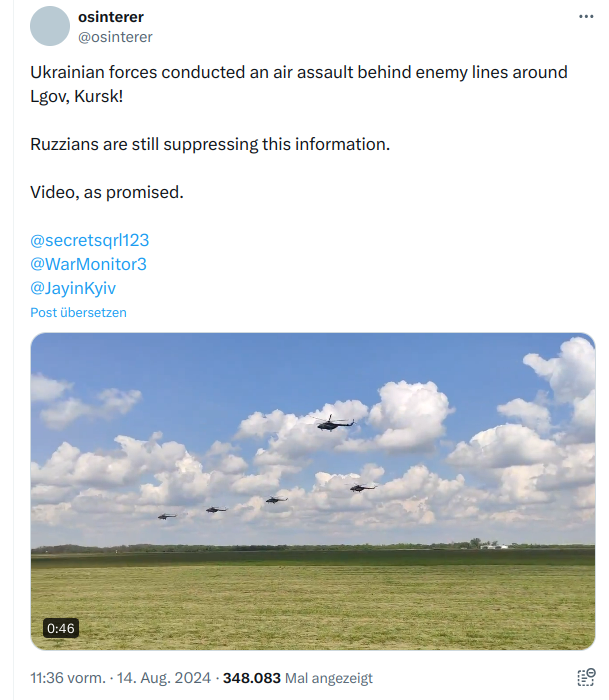Open the @secretsqrl123 mention
609x700 pixels.
[x=90, y=240]
